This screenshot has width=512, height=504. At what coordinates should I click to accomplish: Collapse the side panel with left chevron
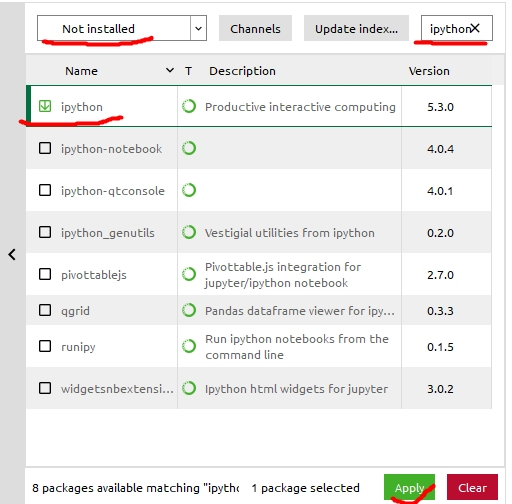point(12,255)
